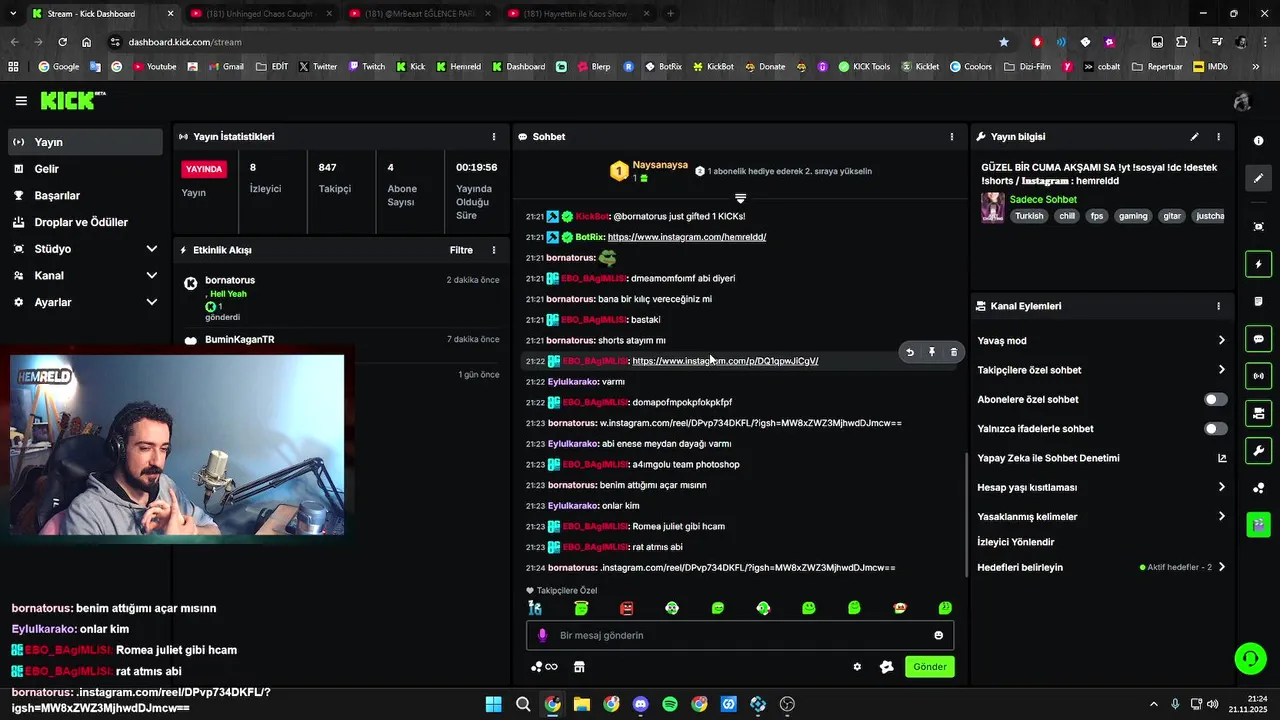
Task: Click the green headset support button
Action: tap(1250, 658)
